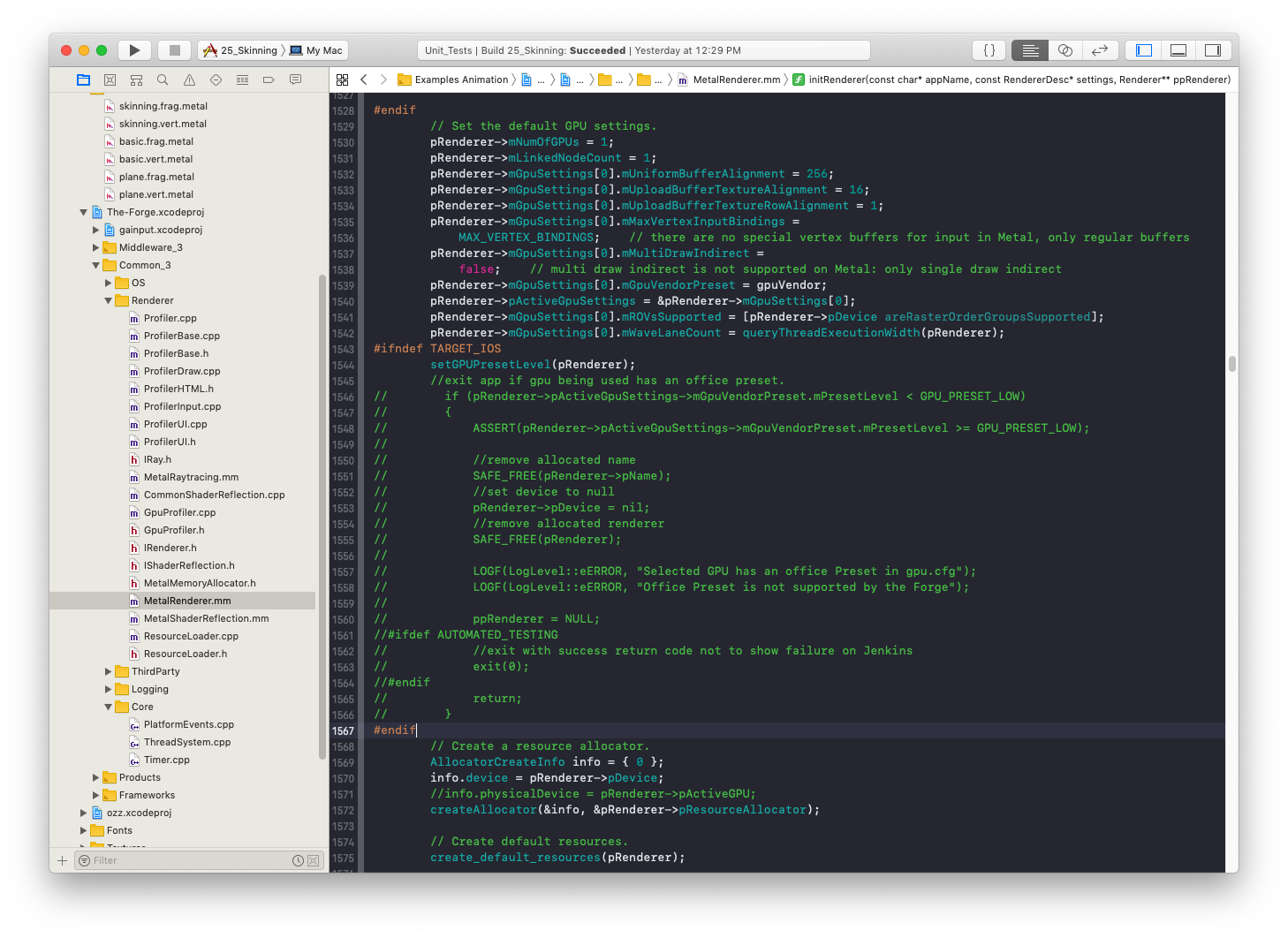
Task: Open the Breakpoint navigator flag icon
Action: 269,79
